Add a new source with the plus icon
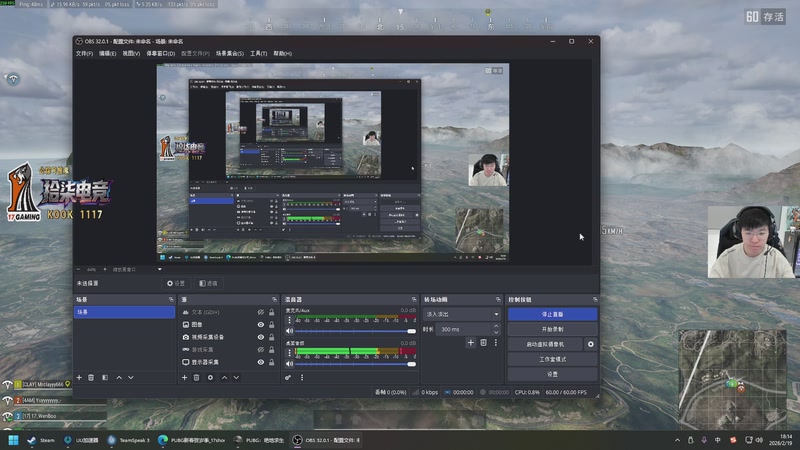 click(184, 378)
